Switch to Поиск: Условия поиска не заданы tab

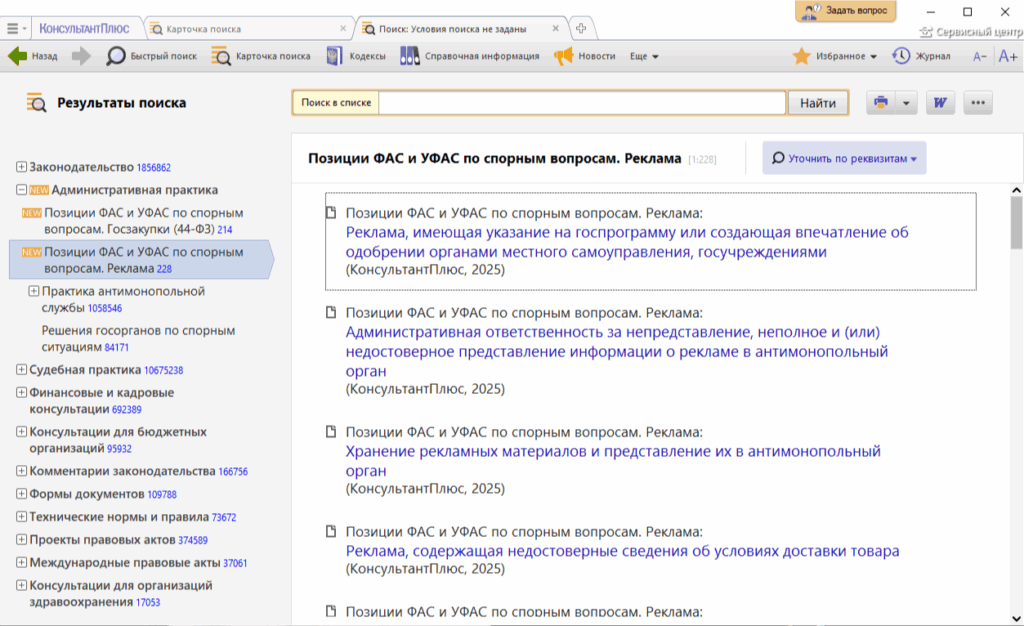point(461,29)
